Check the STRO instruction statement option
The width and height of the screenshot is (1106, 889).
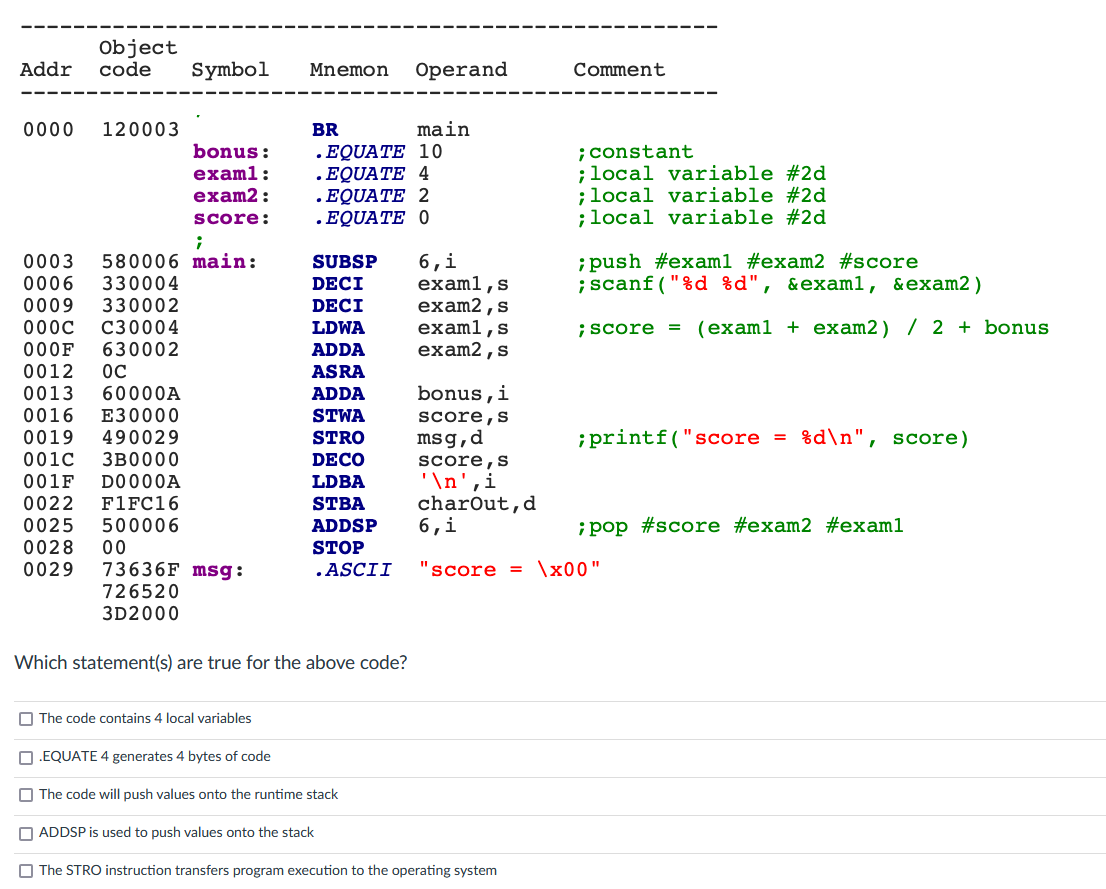coord(26,871)
